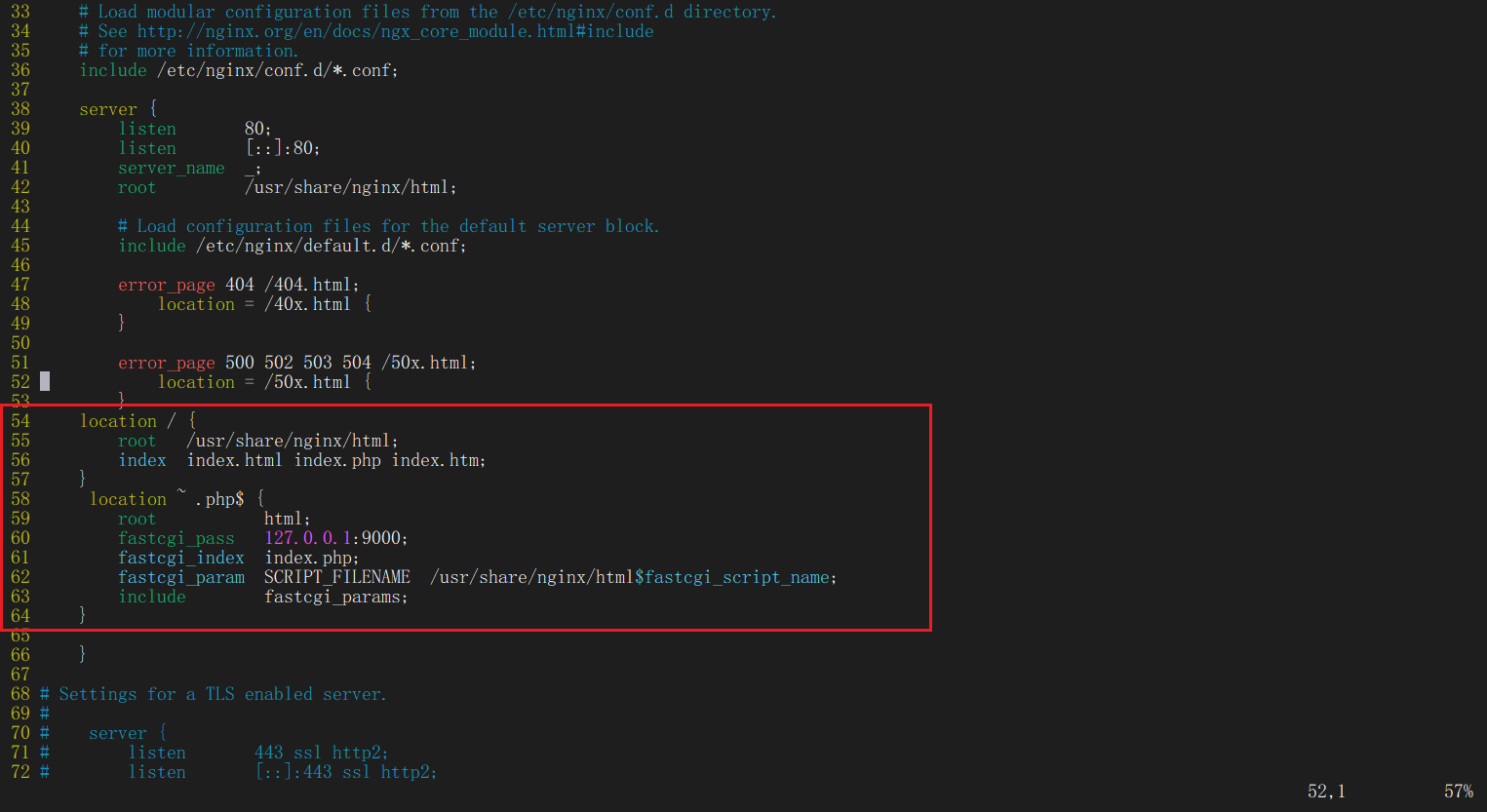
Task: Click the 127.0.0.1:9000 fastcgi_pass address
Action: tap(335, 538)
